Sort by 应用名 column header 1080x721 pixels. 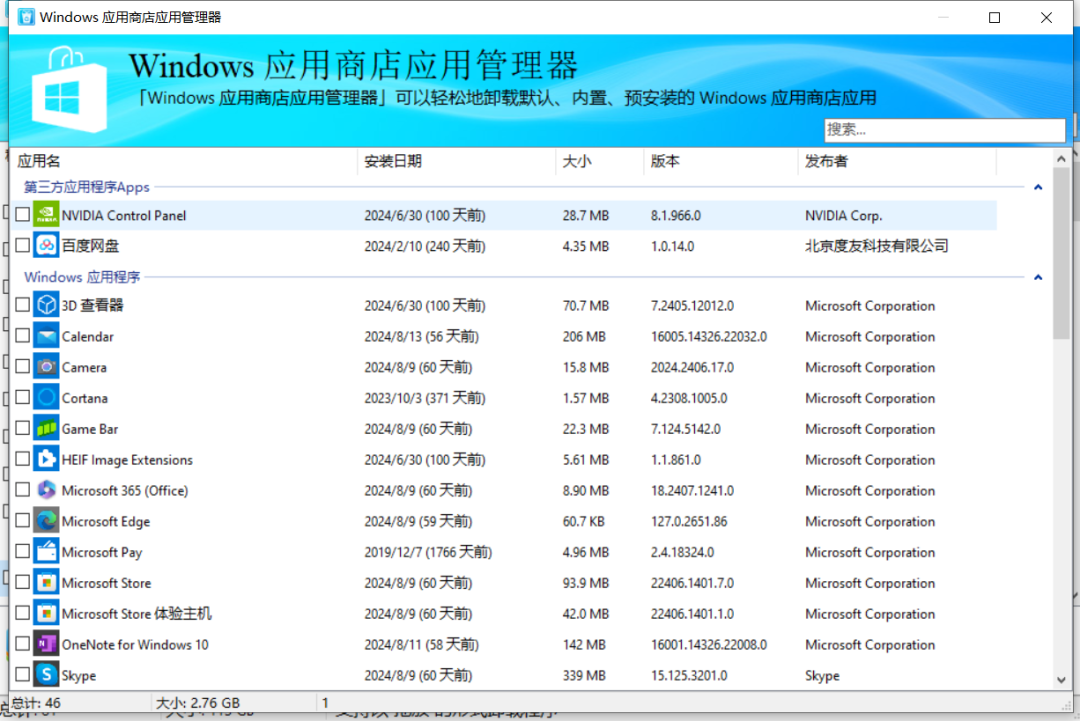(x=184, y=161)
